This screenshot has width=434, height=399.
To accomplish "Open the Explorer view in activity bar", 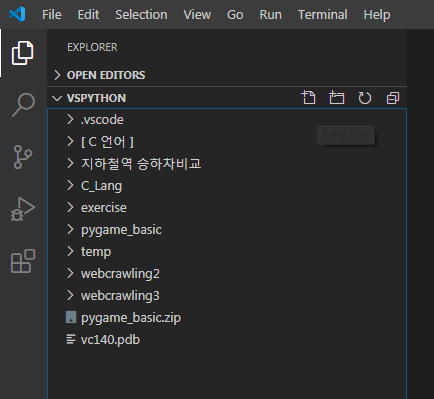I will 23,53.
